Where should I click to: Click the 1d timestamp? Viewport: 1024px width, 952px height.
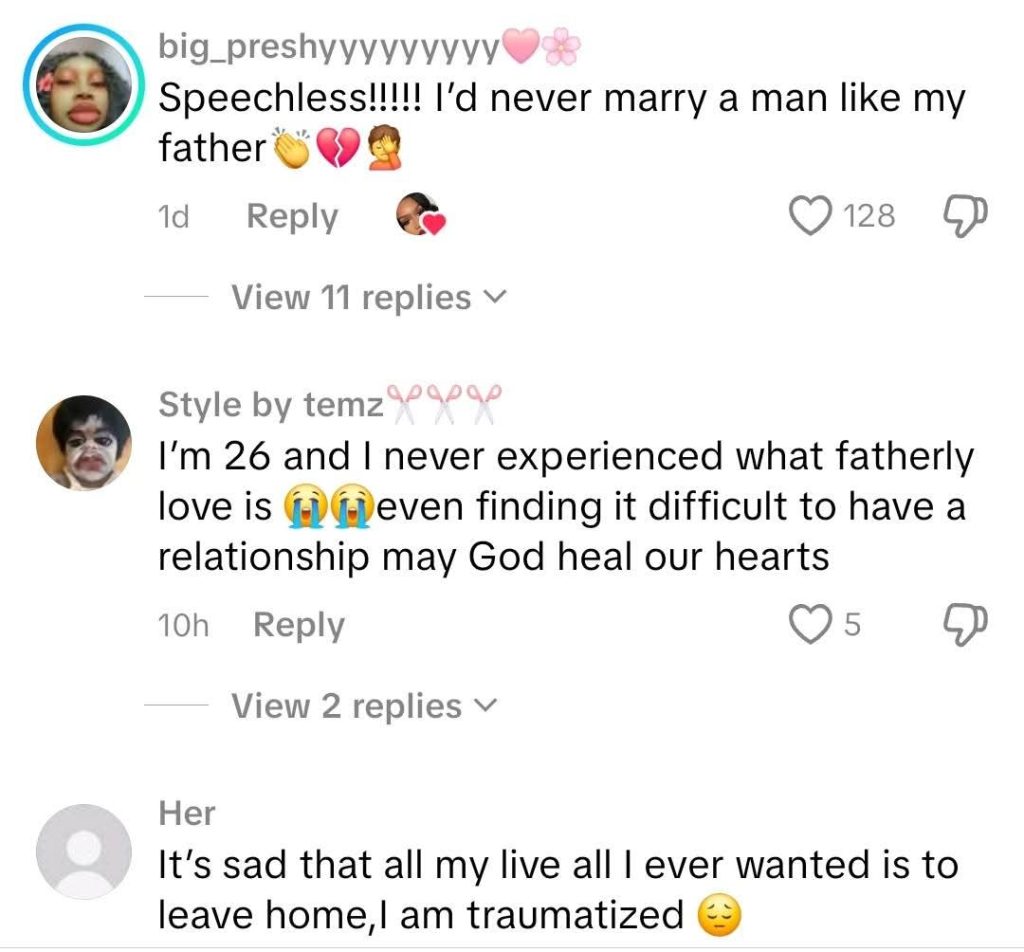[x=174, y=217]
